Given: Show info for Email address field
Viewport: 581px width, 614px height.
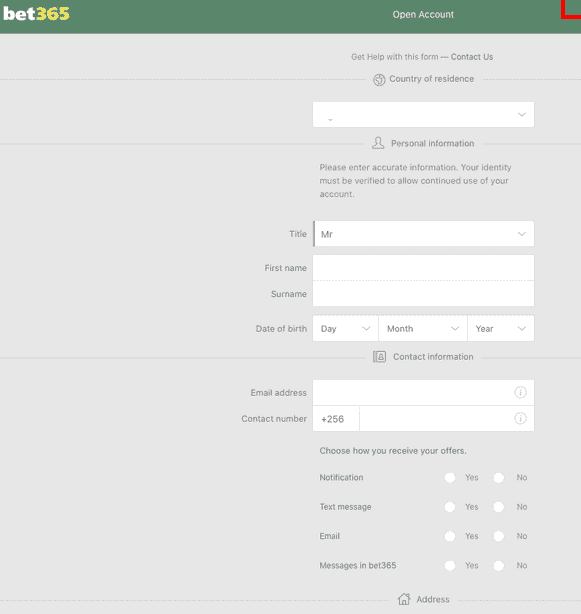Looking at the screenshot, I should pyautogui.click(x=520, y=392).
